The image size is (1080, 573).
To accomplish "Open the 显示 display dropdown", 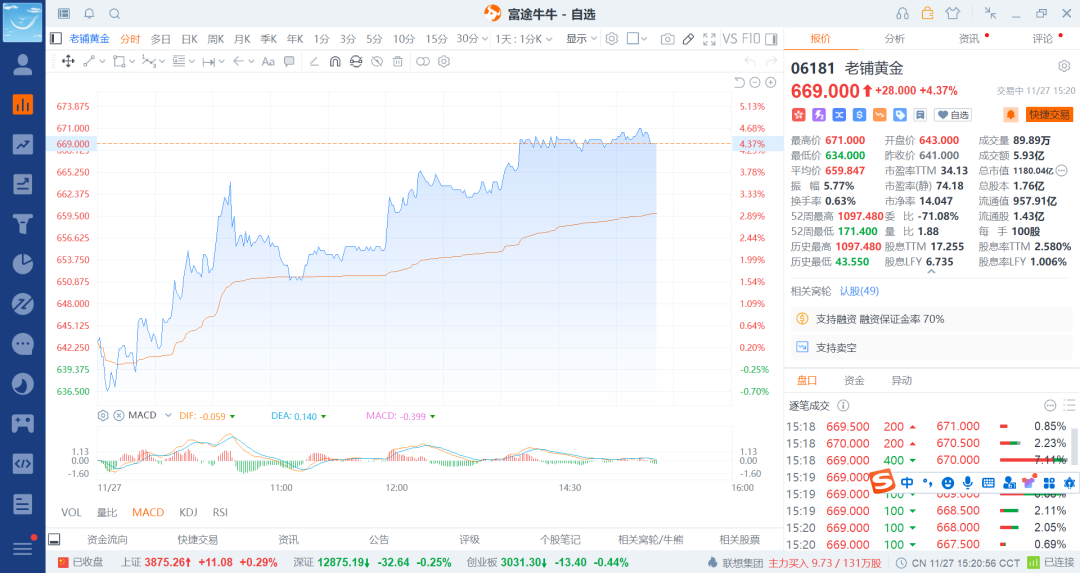I will [581, 39].
